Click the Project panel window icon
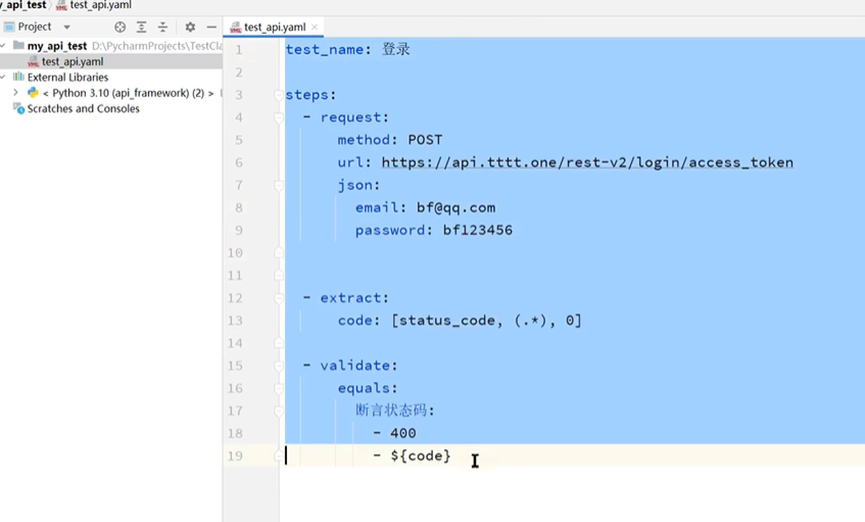The image size is (865, 522). pos(9,26)
